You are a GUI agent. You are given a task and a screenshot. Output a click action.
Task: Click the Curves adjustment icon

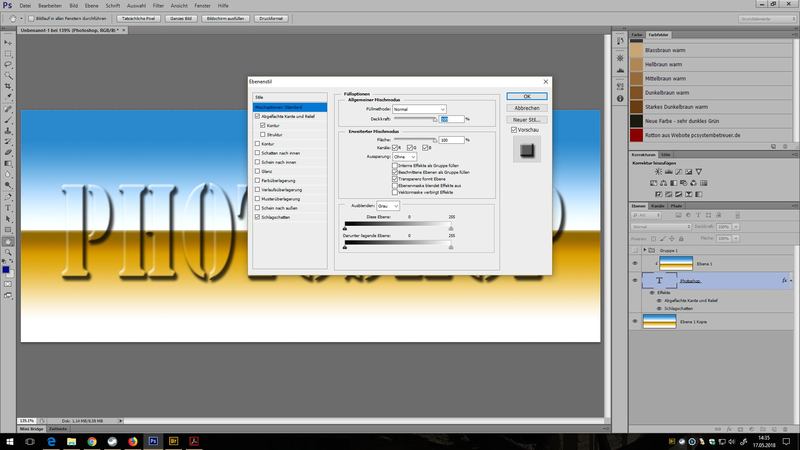[x=679, y=172]
